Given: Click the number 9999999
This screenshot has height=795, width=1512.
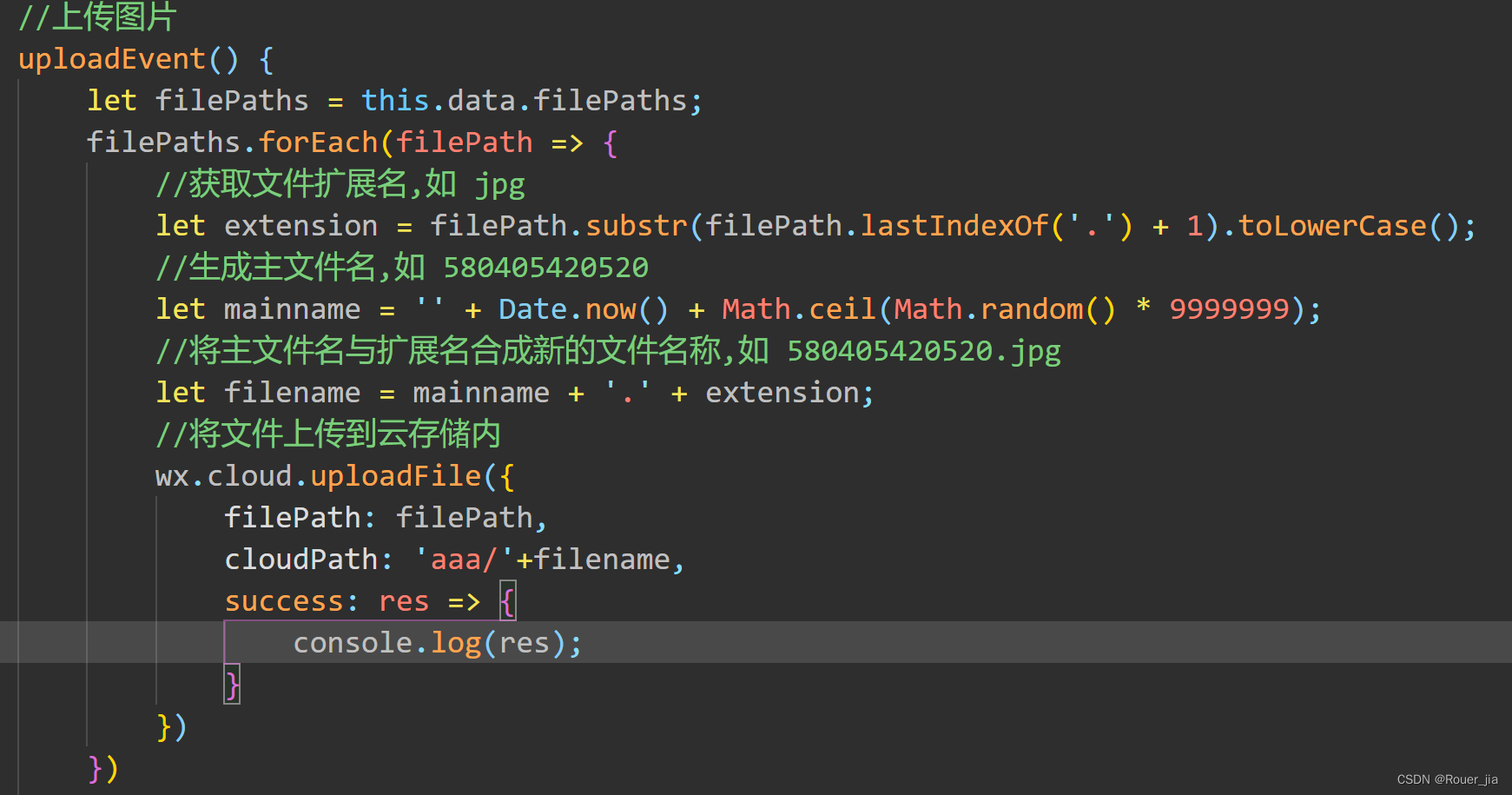Looking at the screenshot, I should (1229, 309).
